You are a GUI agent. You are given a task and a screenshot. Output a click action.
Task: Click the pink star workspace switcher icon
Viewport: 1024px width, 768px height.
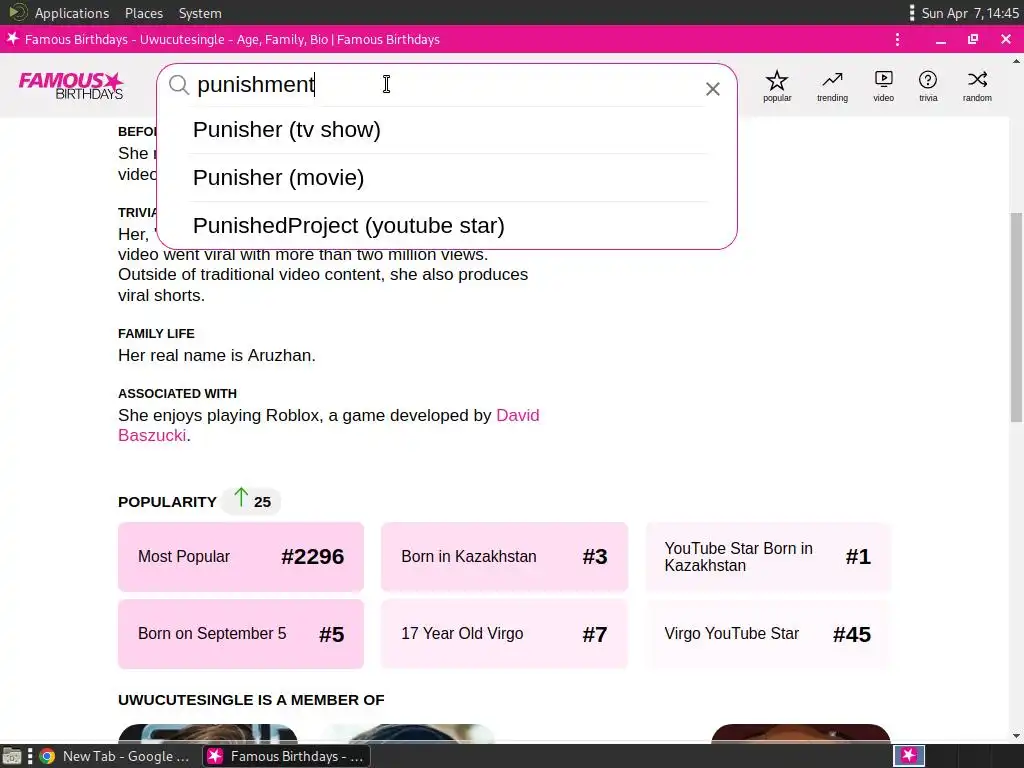[909, 756]
